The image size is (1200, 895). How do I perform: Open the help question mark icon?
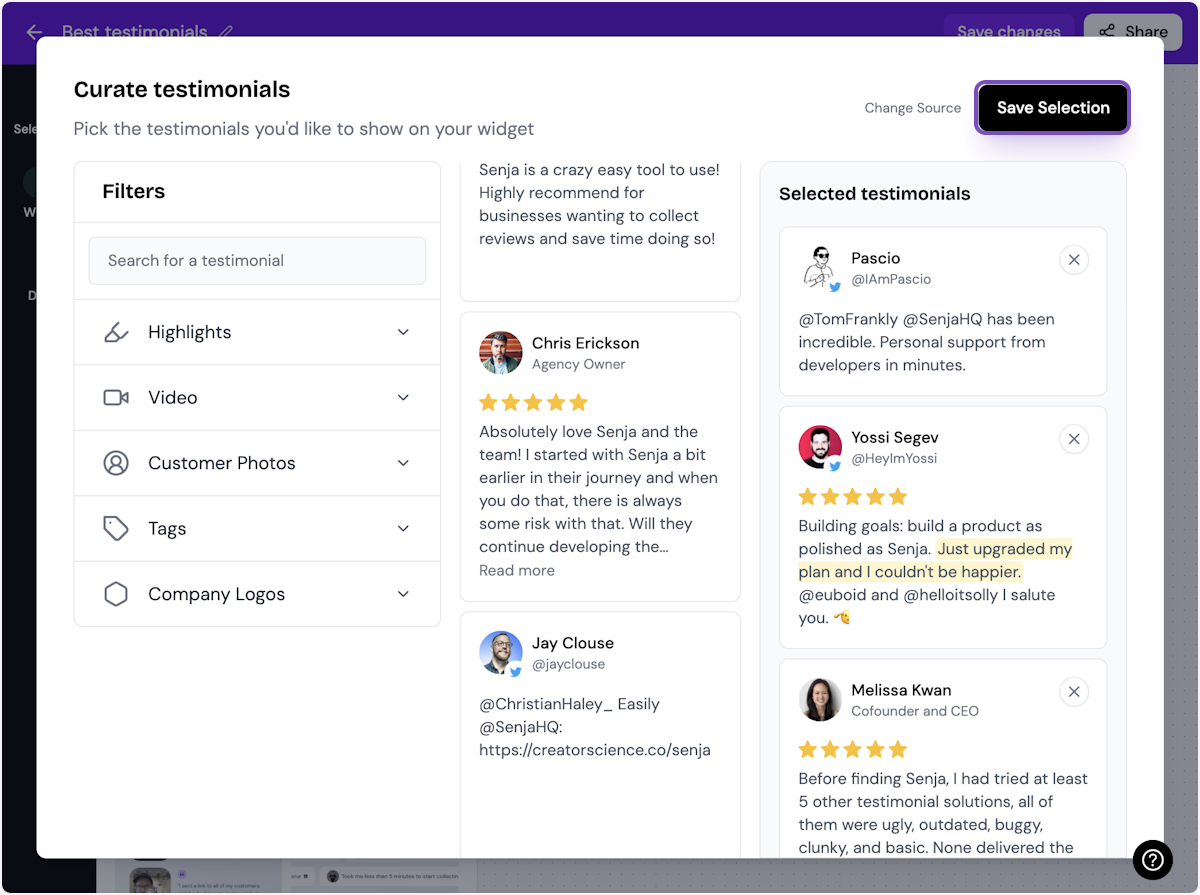click(1152, 859)
